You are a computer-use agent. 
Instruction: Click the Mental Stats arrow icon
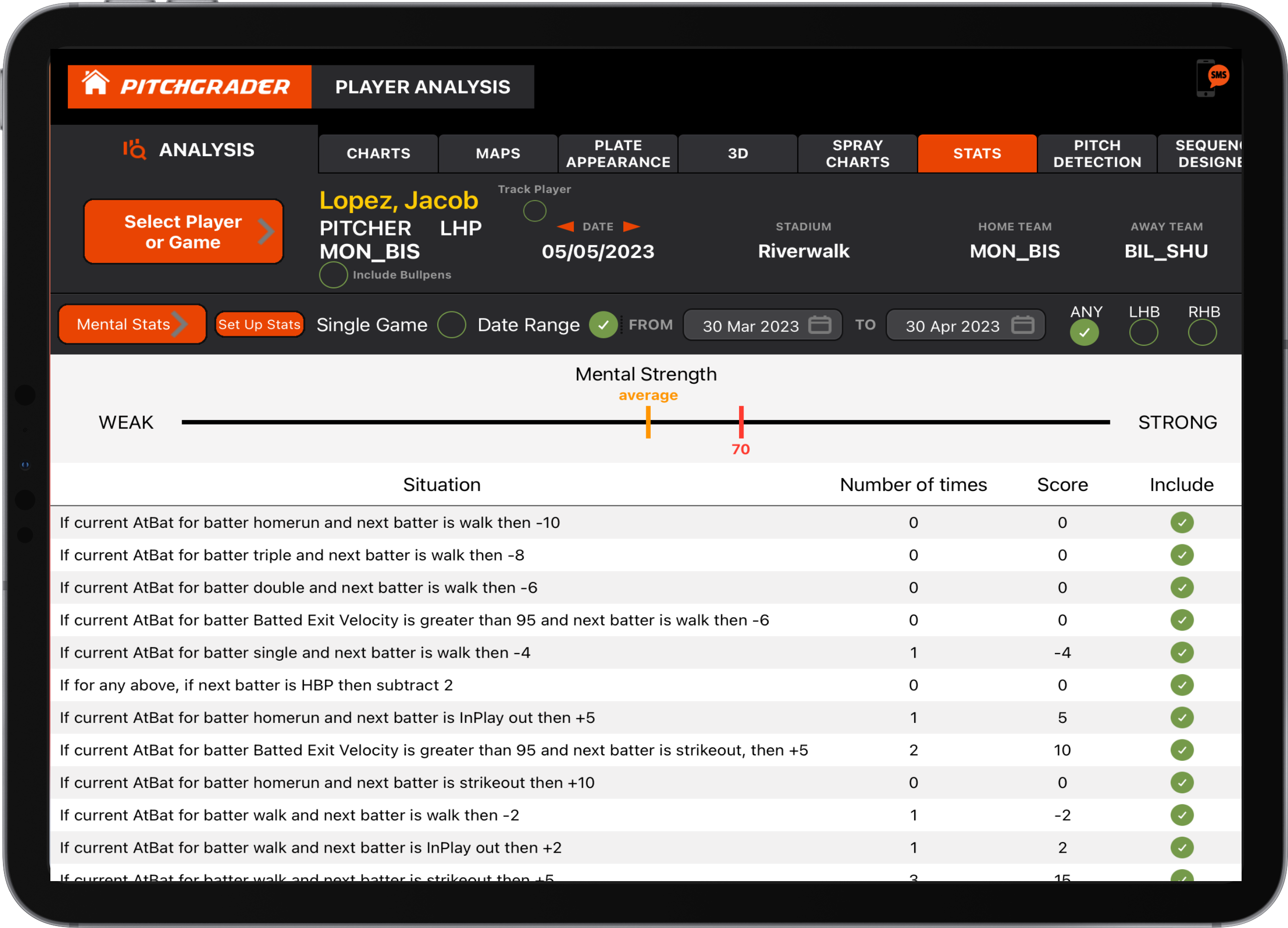183,324
